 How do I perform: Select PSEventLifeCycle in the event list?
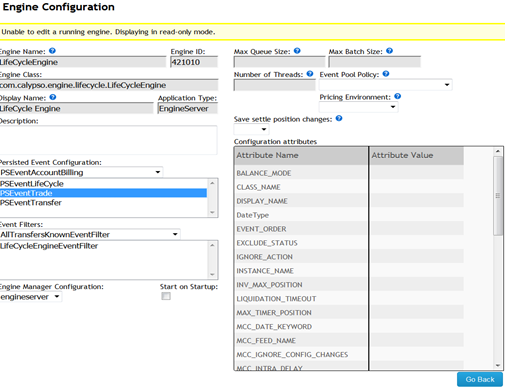coord(103,184)
